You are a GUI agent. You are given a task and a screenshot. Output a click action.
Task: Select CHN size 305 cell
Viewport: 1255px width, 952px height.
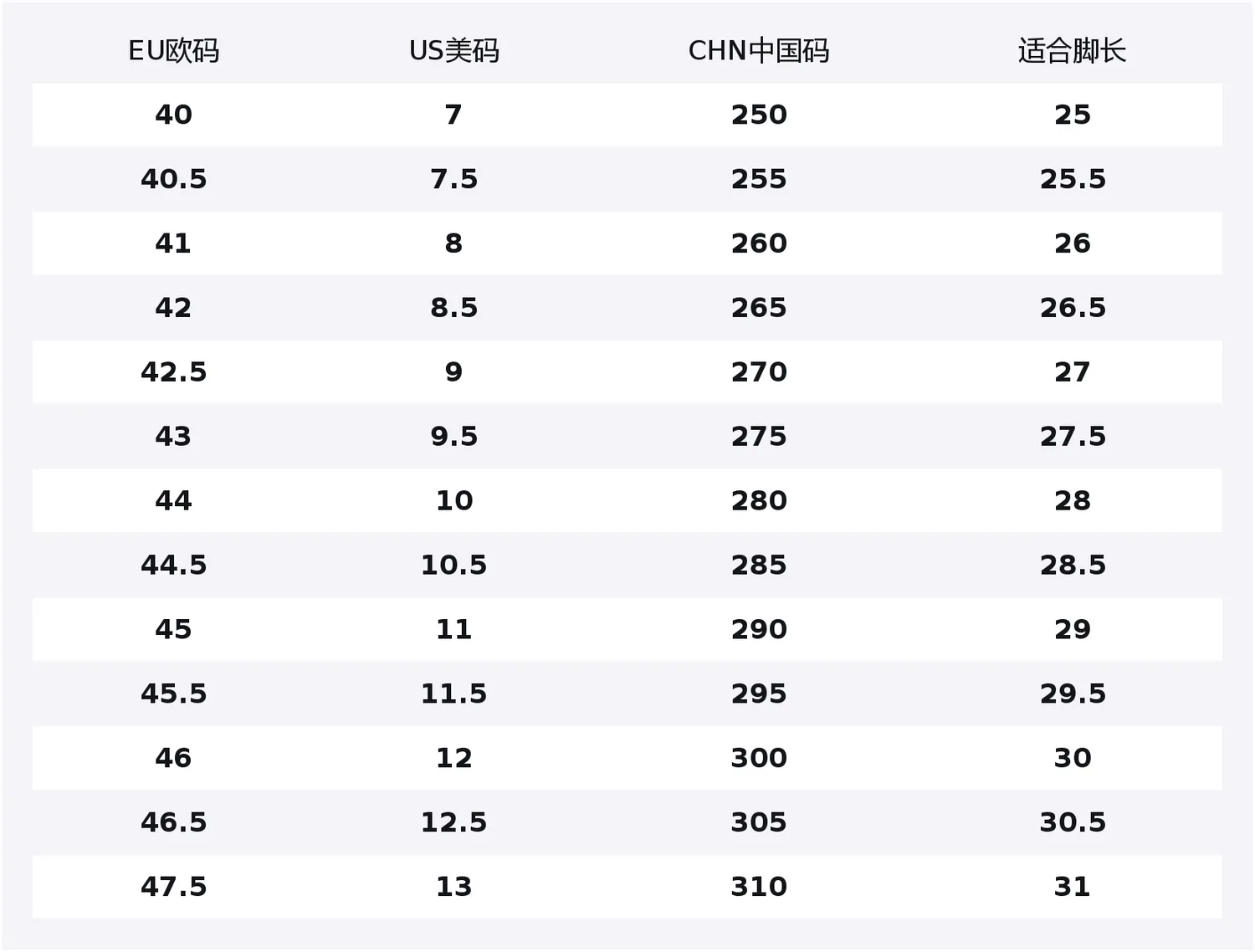pos(759,823)
